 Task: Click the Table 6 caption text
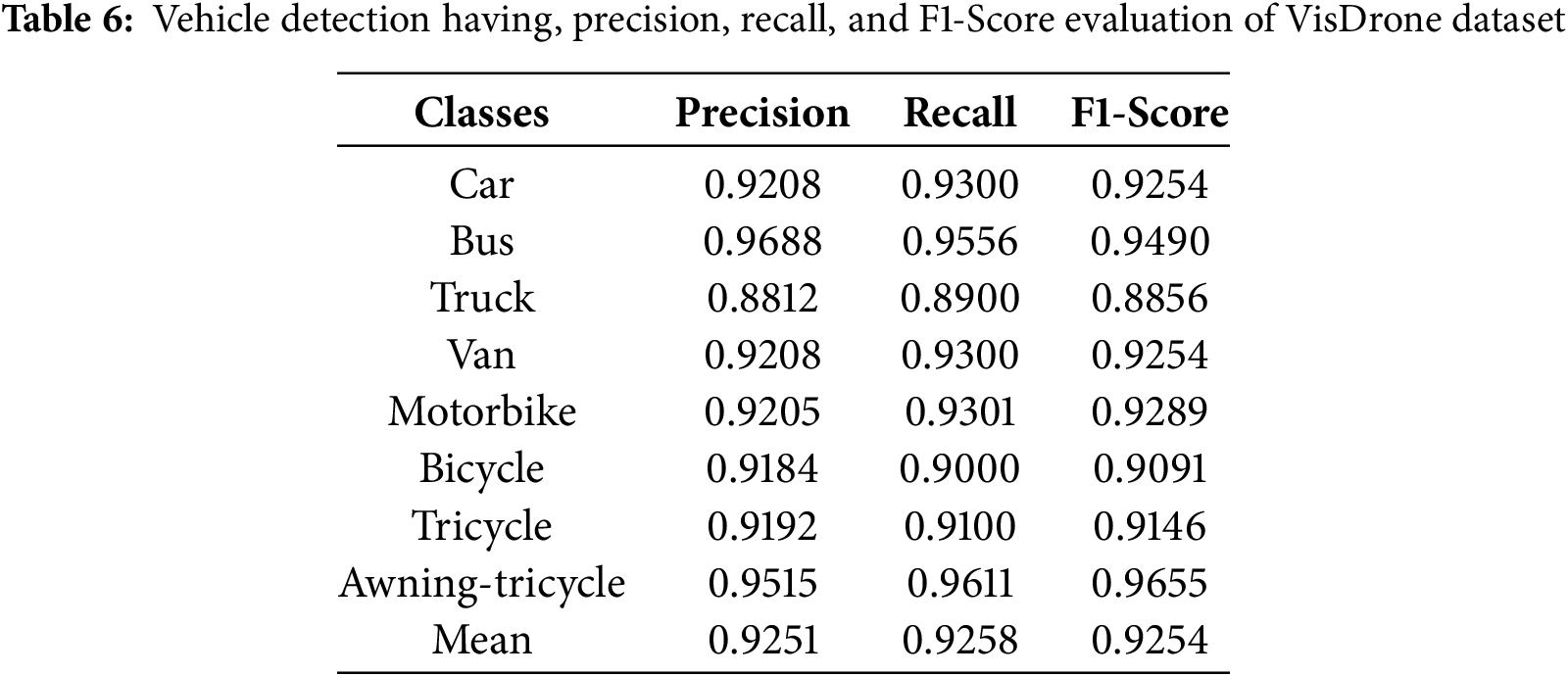784,22
